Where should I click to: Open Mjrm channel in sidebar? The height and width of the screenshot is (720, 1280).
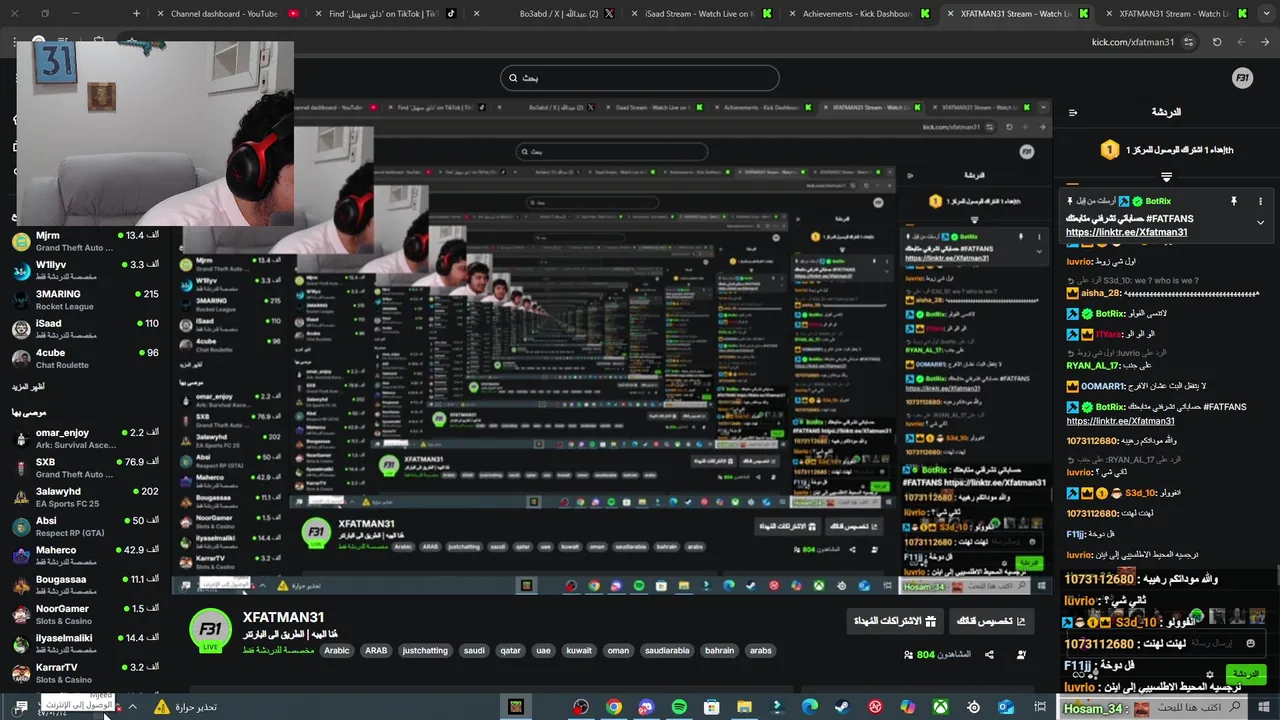pyautogui.click(x=85, y=241)
